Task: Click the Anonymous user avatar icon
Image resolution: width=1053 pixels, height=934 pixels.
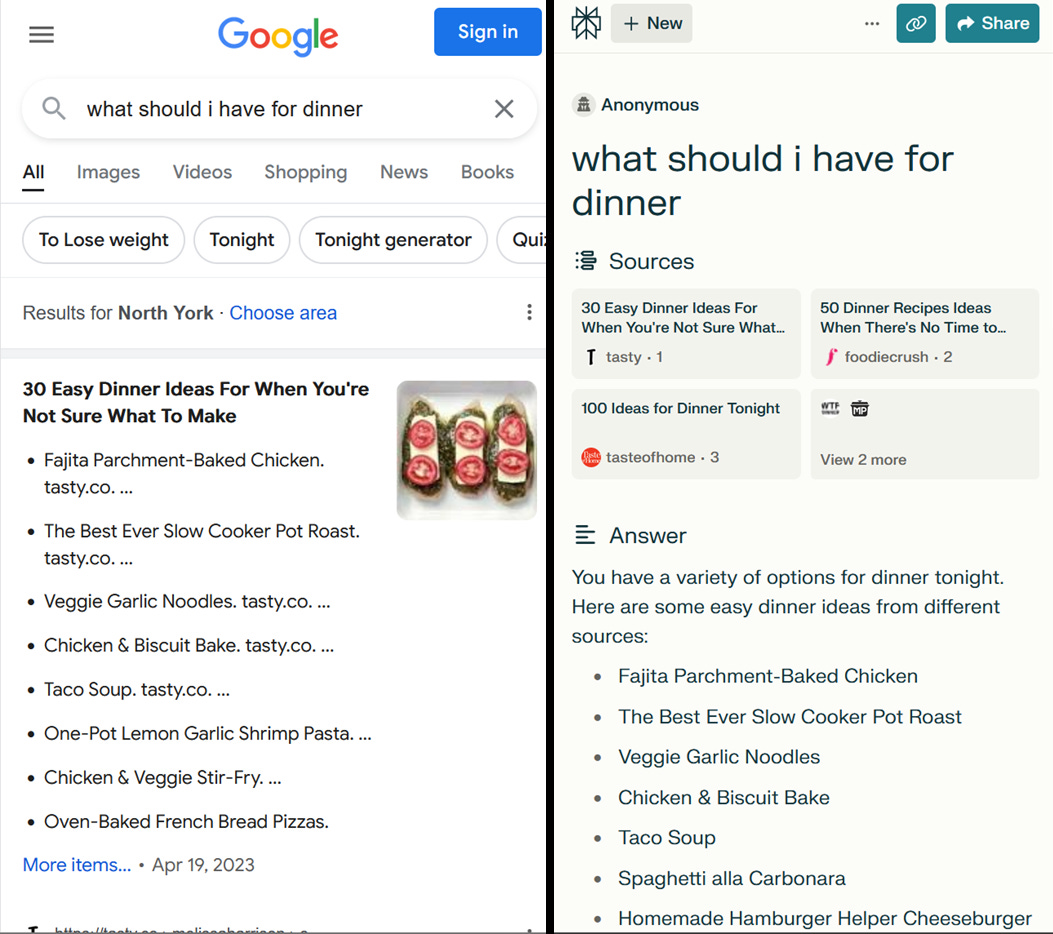Action: tap(584, 105)
